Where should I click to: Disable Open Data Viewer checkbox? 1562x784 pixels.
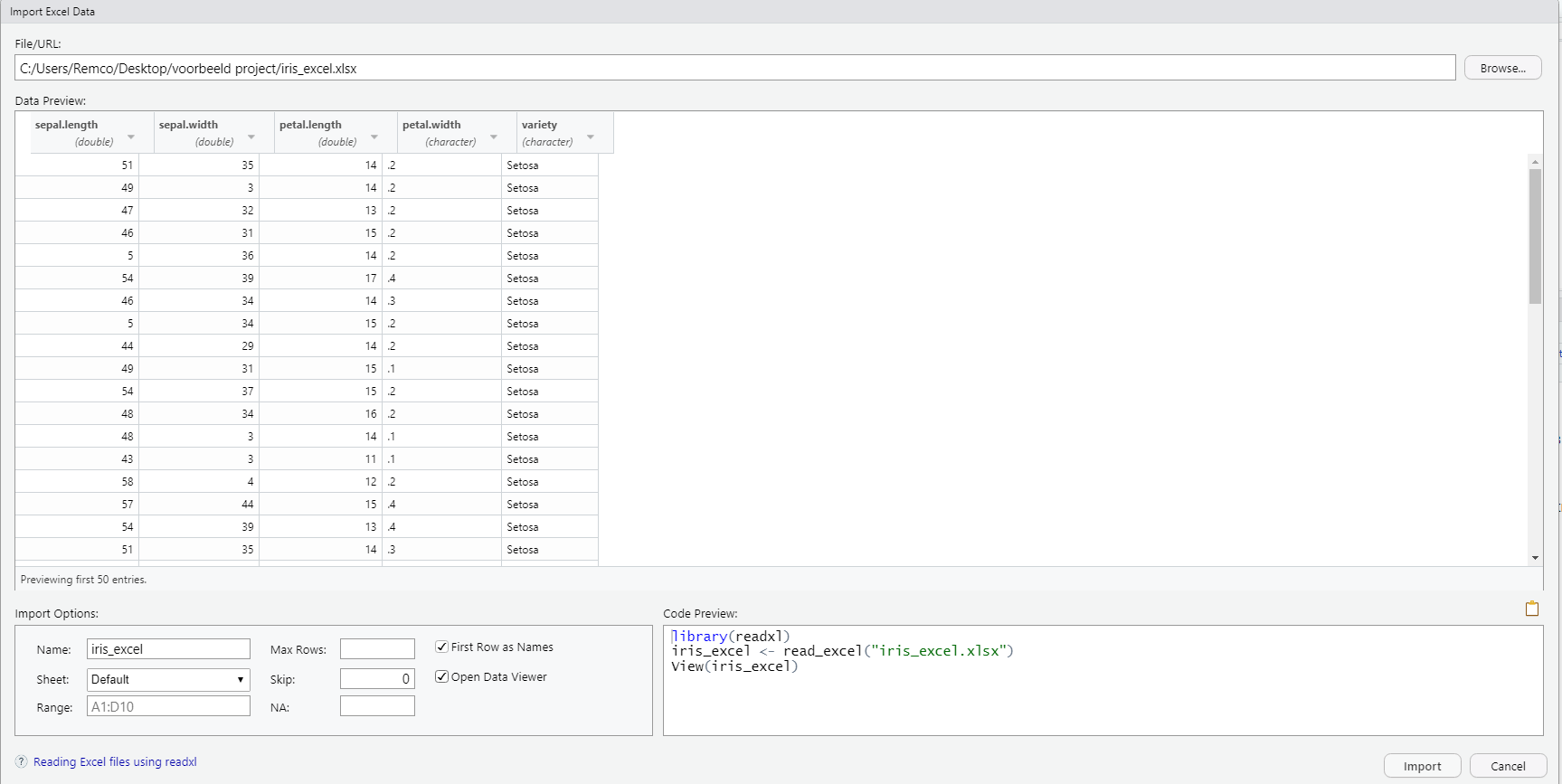pyautogui.click(x=442, y=676)
